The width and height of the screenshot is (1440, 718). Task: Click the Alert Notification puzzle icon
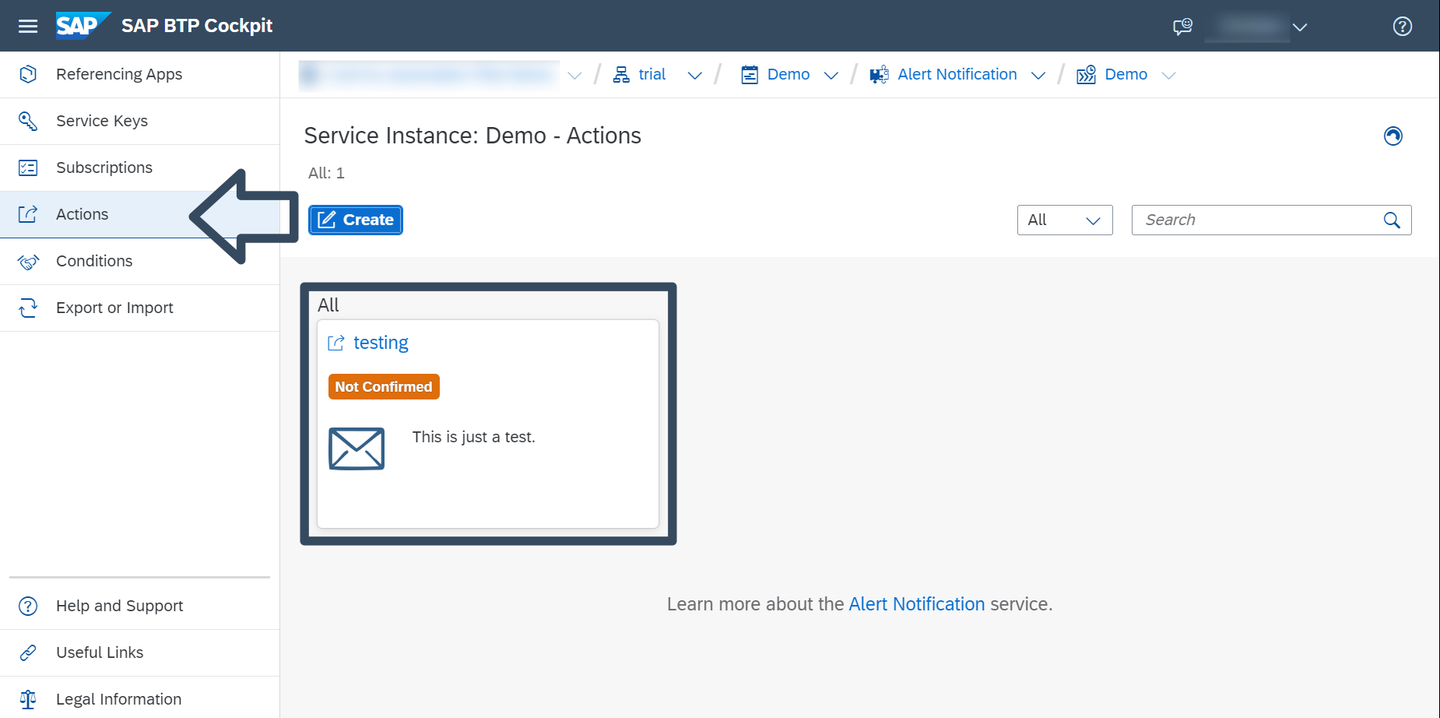[879, 75]
